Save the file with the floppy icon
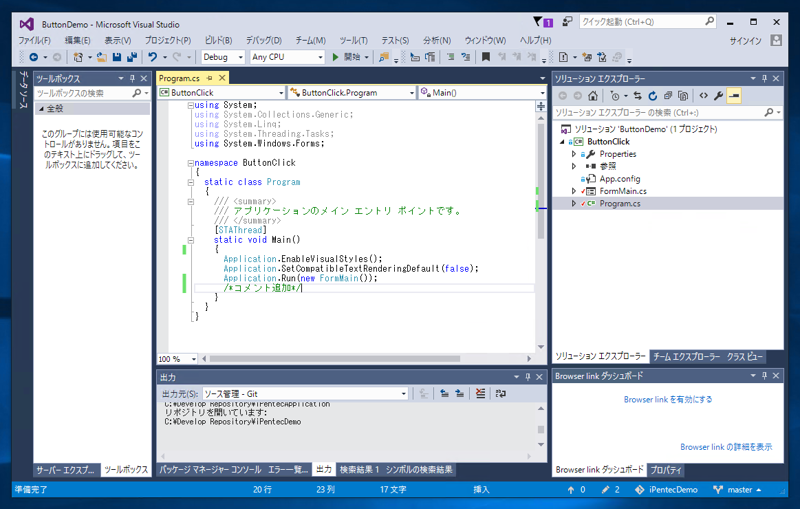Screen dimensions: 800x509 tap(117, 57)
